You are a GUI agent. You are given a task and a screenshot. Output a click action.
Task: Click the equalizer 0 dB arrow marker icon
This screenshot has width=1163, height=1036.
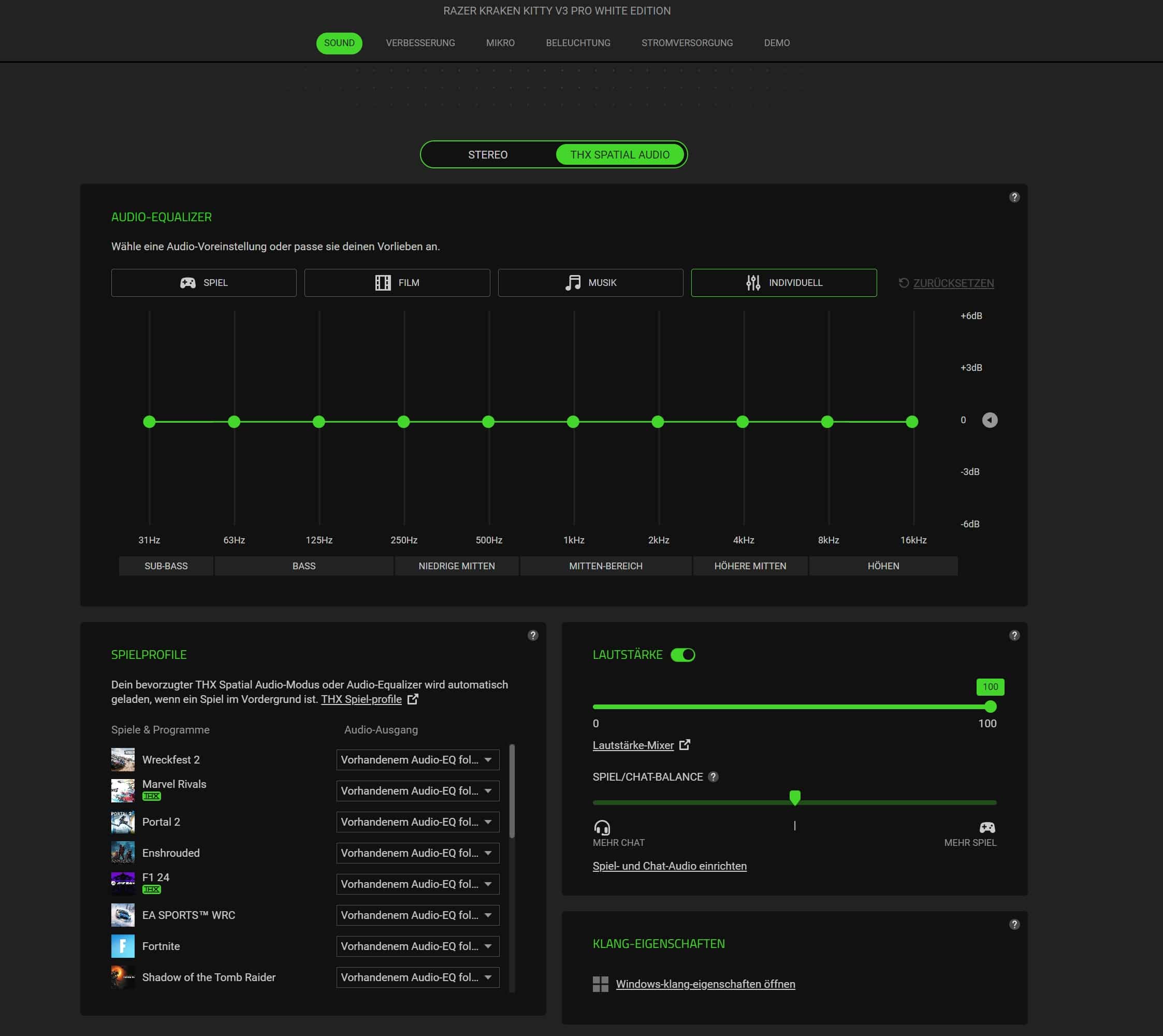(990, 420)
